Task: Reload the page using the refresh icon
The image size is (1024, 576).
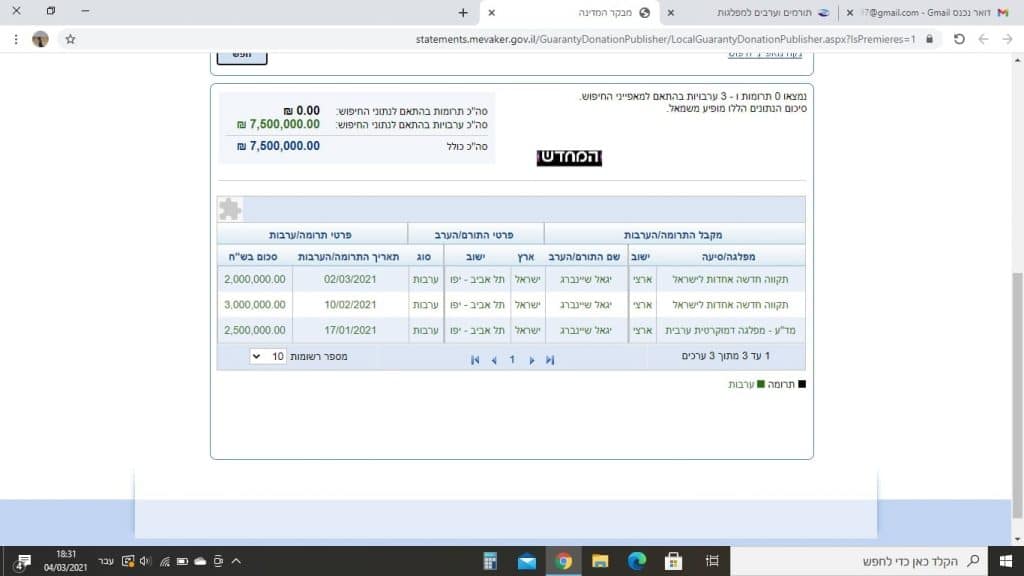Action: (x=958, y=39)
